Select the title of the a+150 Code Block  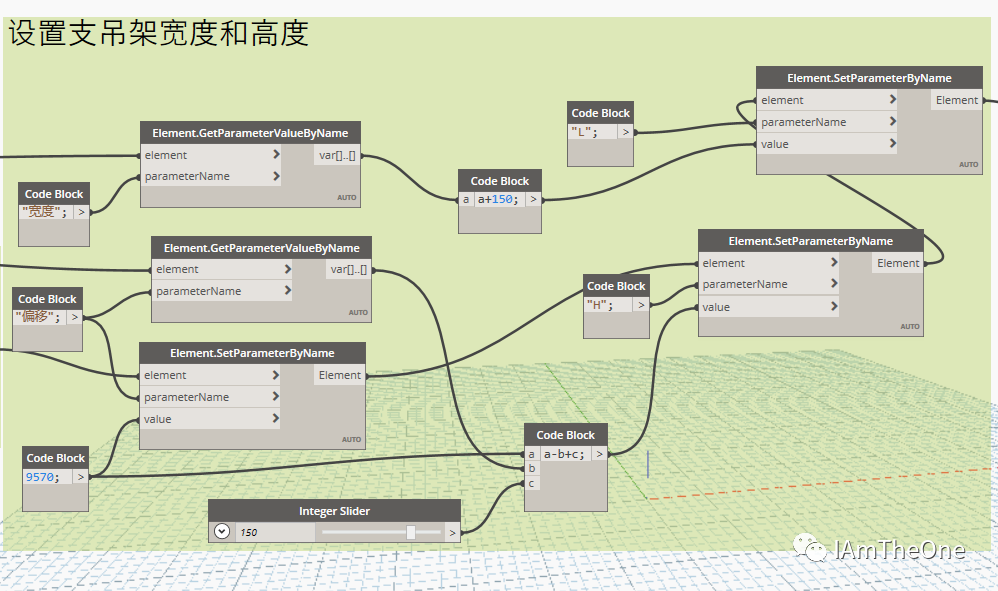tap(500, 181)
